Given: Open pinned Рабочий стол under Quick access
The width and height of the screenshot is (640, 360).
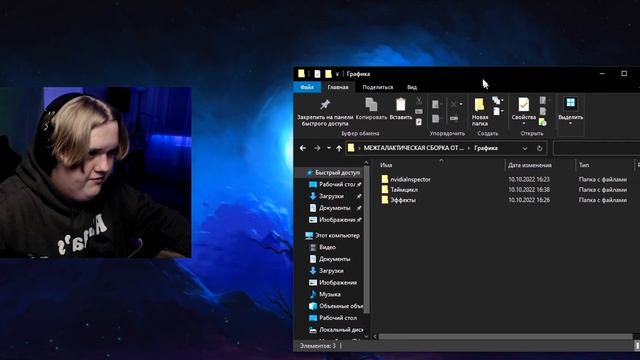Looking at the screenshot, I should [x=336, y=184].
